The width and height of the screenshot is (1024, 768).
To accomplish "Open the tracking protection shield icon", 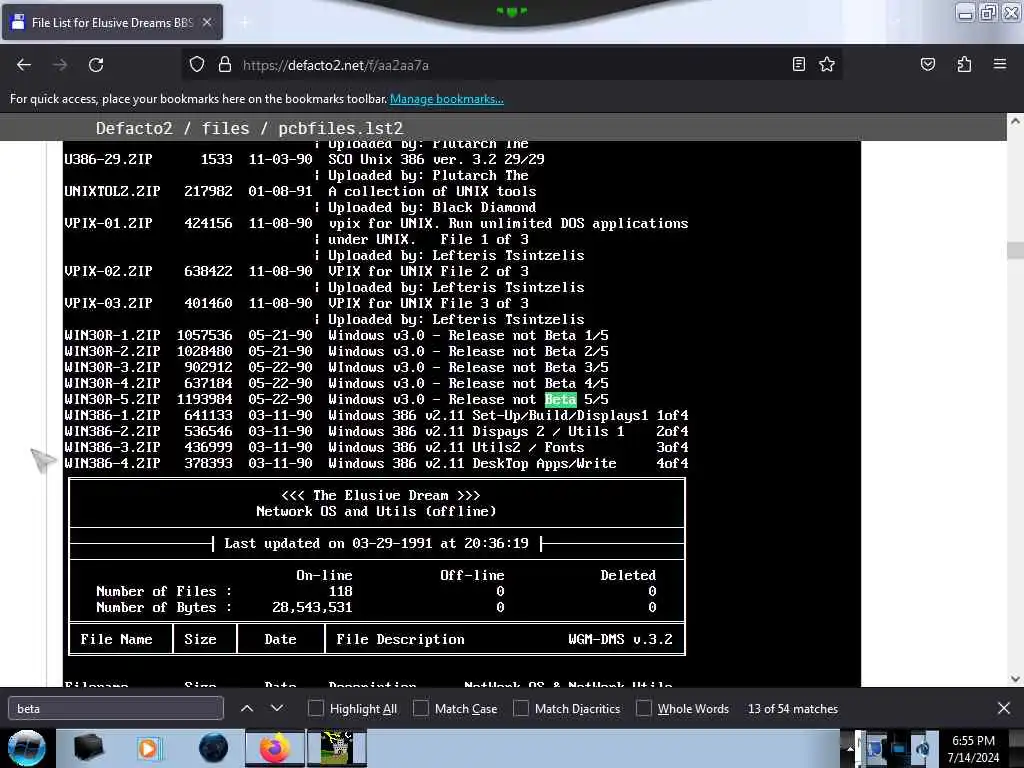I will pyautogui.click(x=197, y=65).
